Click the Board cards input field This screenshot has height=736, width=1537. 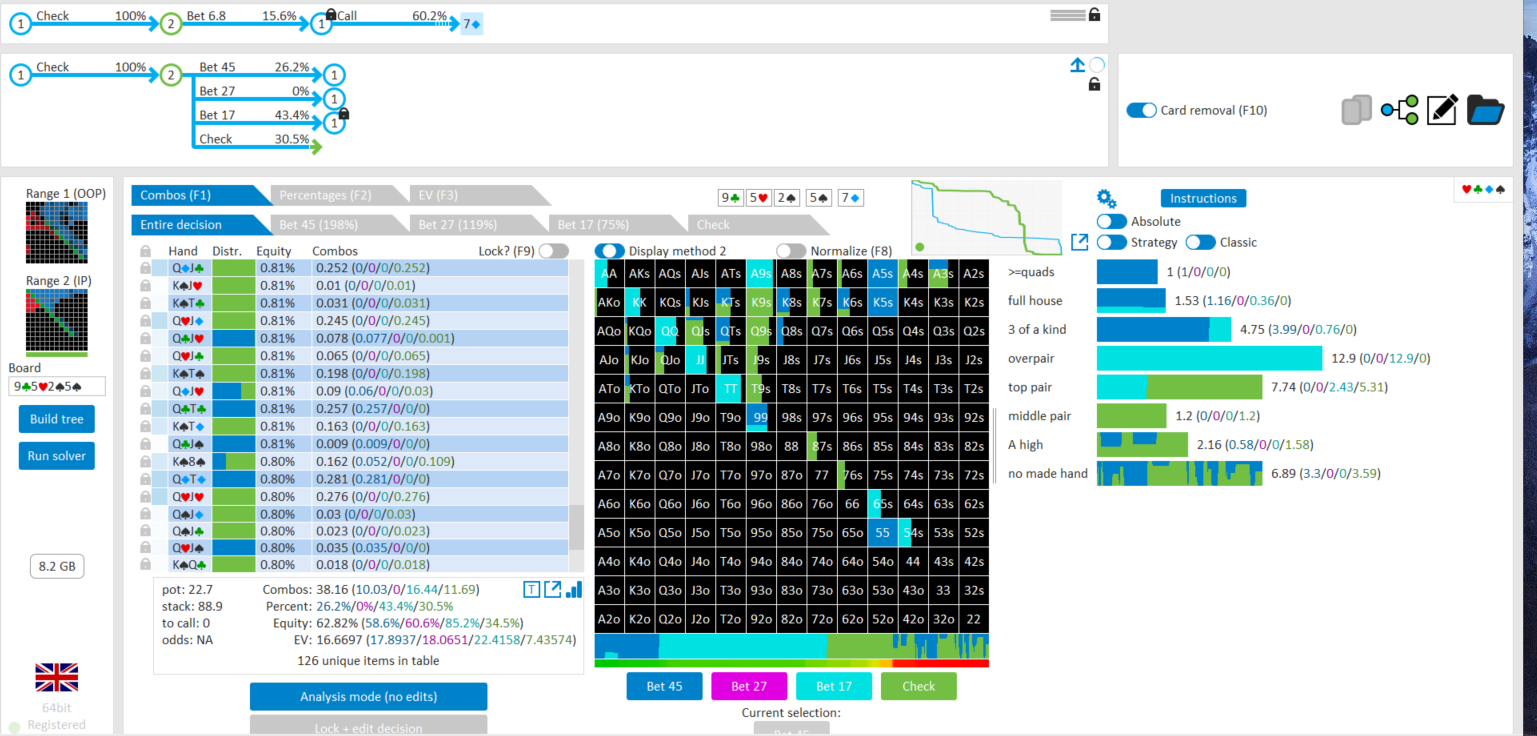[57, 385]
